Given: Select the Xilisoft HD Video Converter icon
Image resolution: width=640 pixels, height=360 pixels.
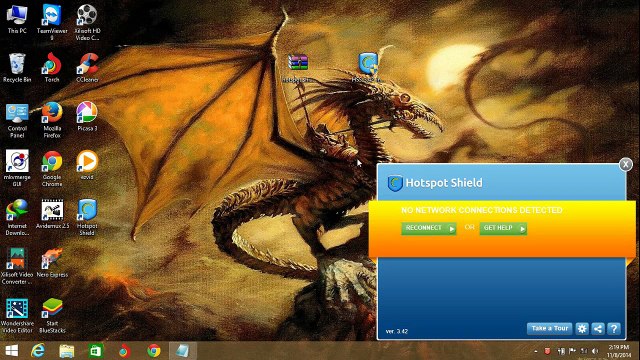Looking at the screenshot, I should pos(87,23).
